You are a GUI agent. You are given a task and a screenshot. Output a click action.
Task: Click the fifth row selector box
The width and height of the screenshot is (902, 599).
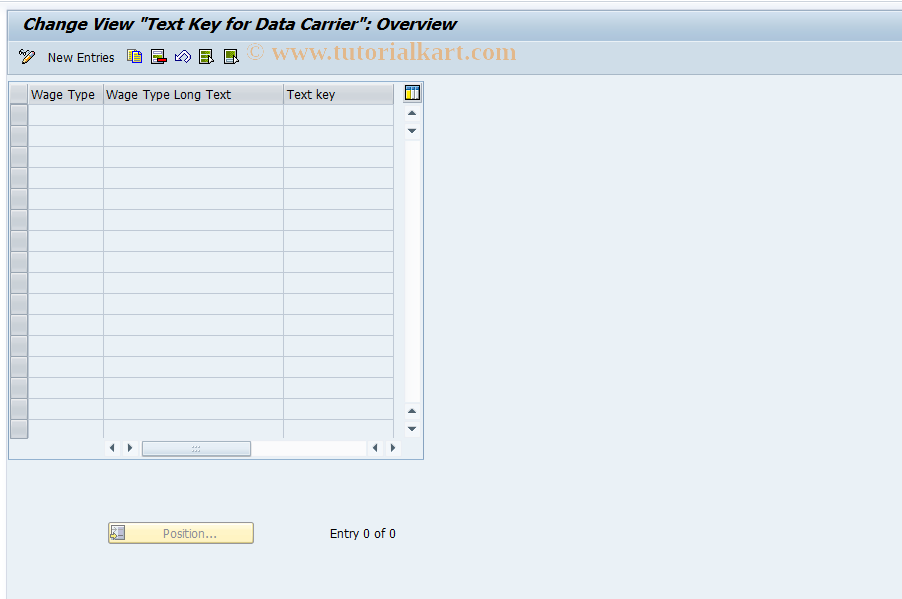coord(19,199)
